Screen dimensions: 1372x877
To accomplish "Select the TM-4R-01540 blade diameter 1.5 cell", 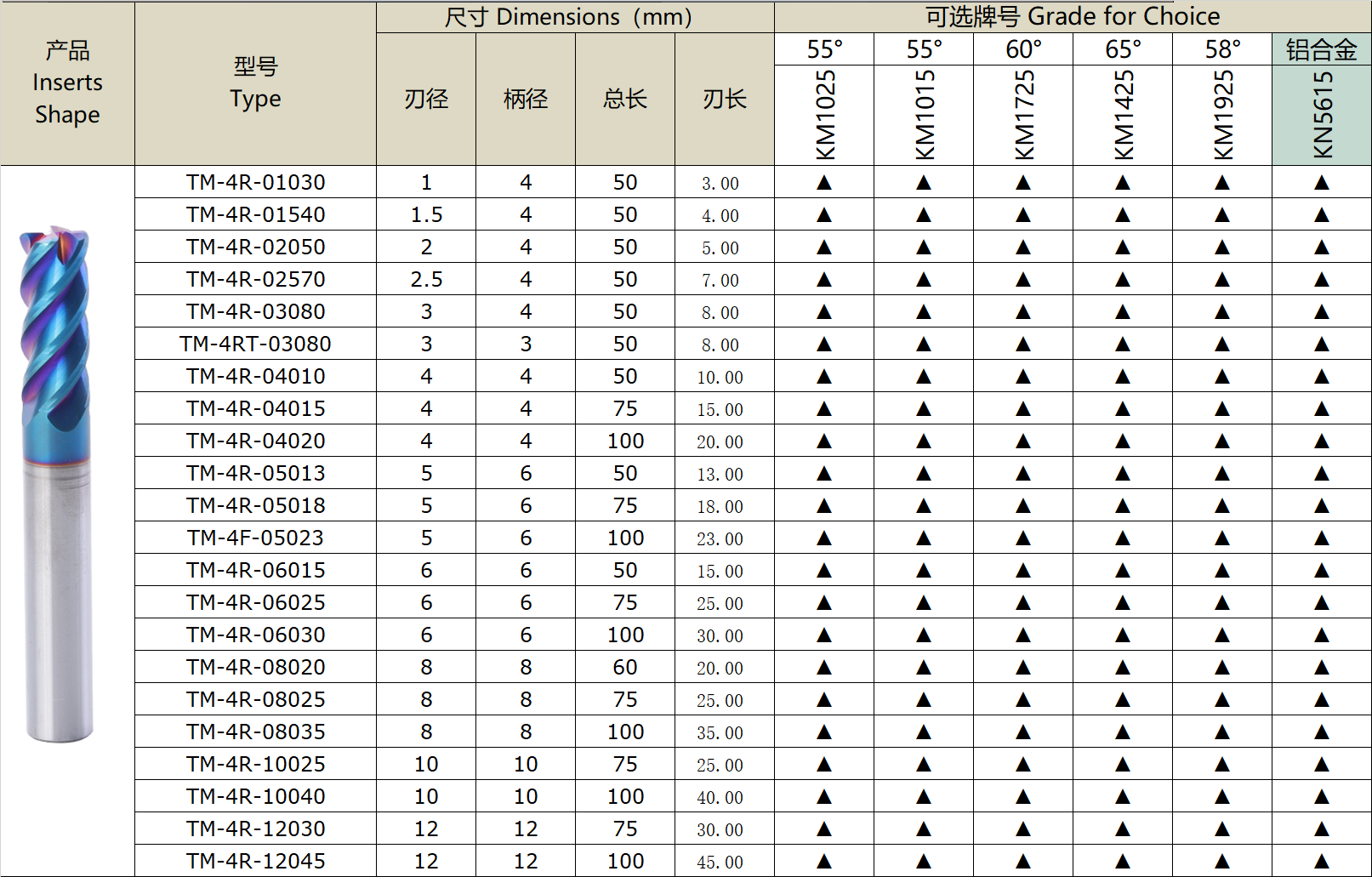I will [x=426, y=214].
